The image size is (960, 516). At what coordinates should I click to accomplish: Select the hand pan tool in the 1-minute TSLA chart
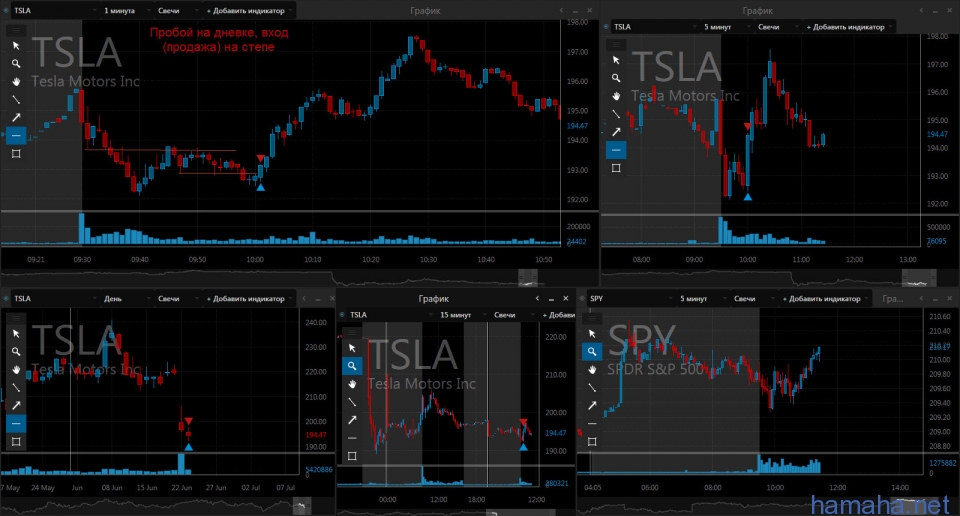[16, 81]
